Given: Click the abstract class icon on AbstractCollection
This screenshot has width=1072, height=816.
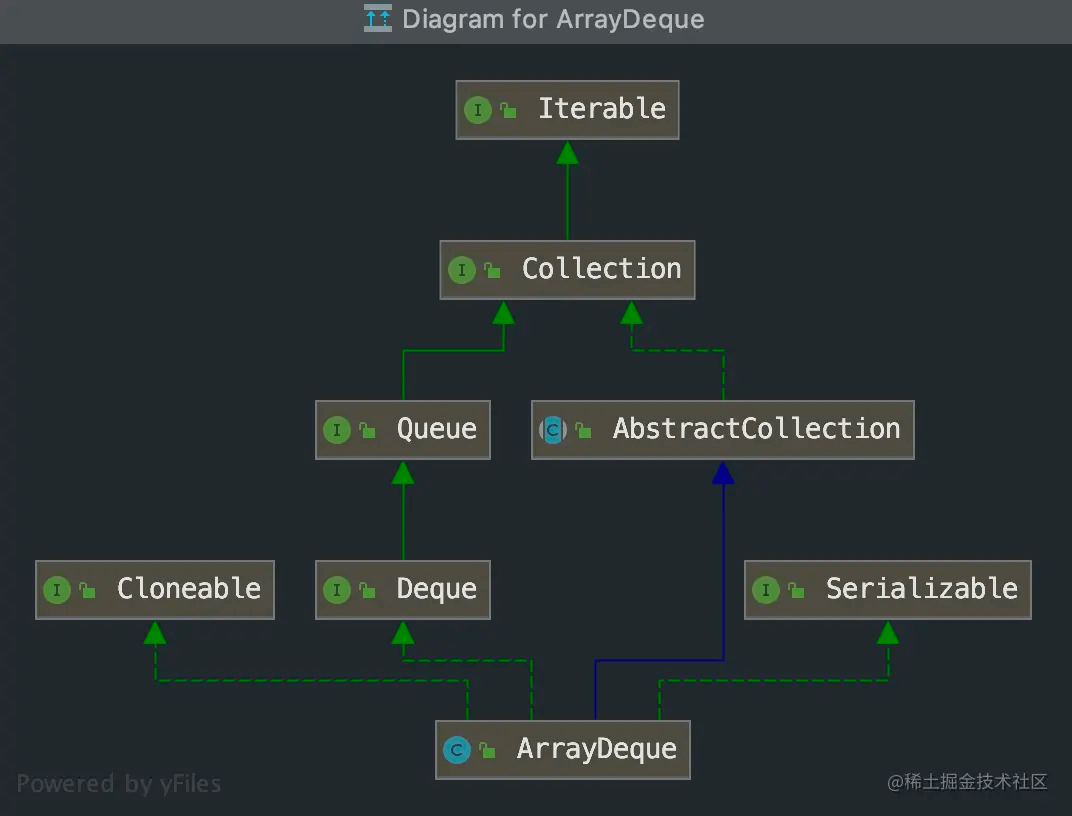Looking at the screenshot, I should click(x=553, y=430).
